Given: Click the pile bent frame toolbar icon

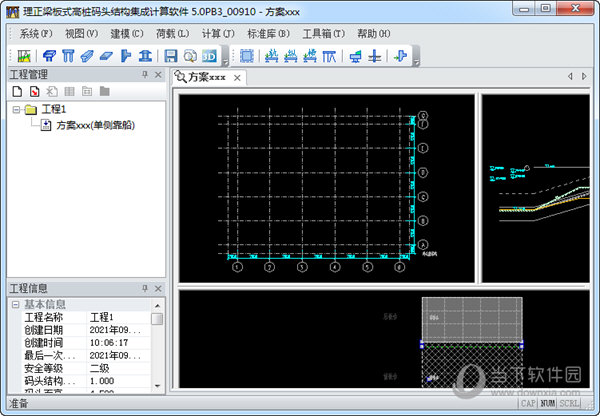Looking at the screenshot, I should pos(329,56).
